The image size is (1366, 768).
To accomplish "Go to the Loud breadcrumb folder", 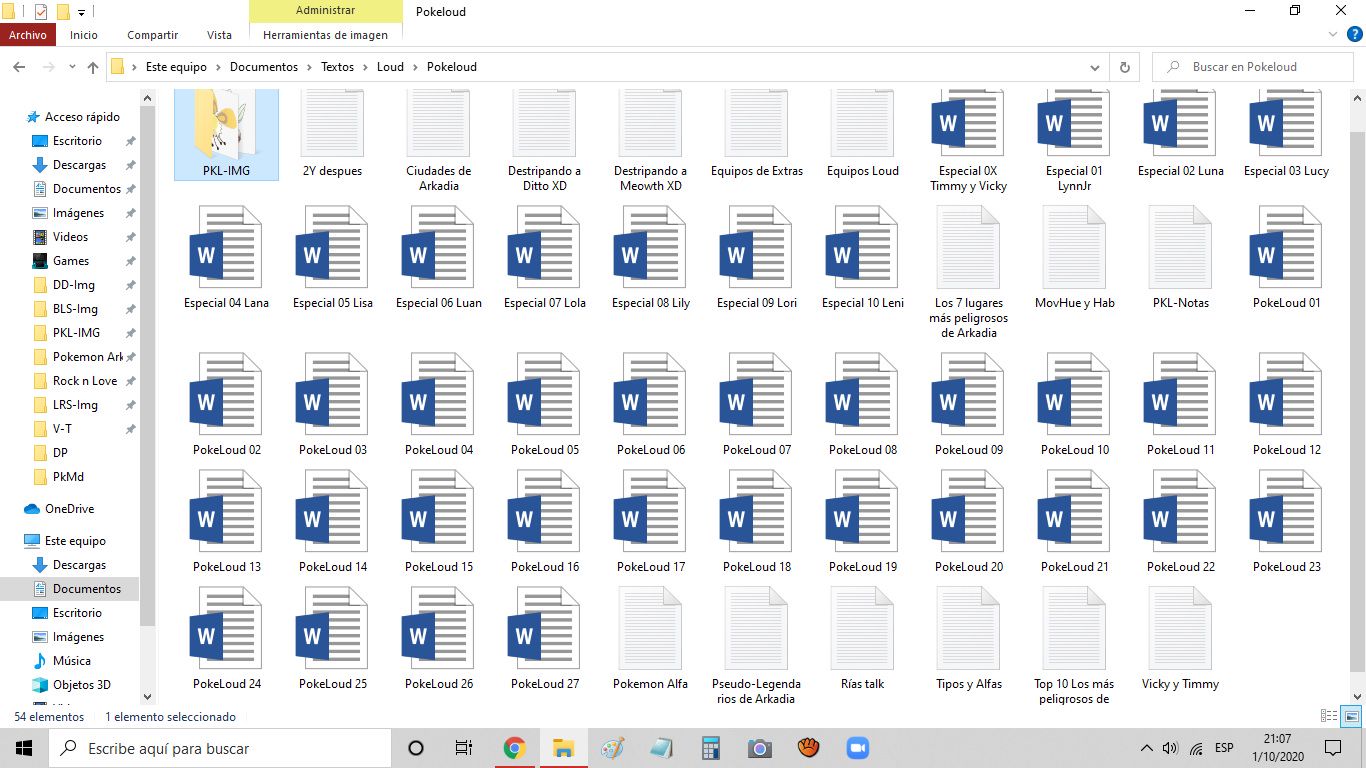I will click(x=390, y=67).
